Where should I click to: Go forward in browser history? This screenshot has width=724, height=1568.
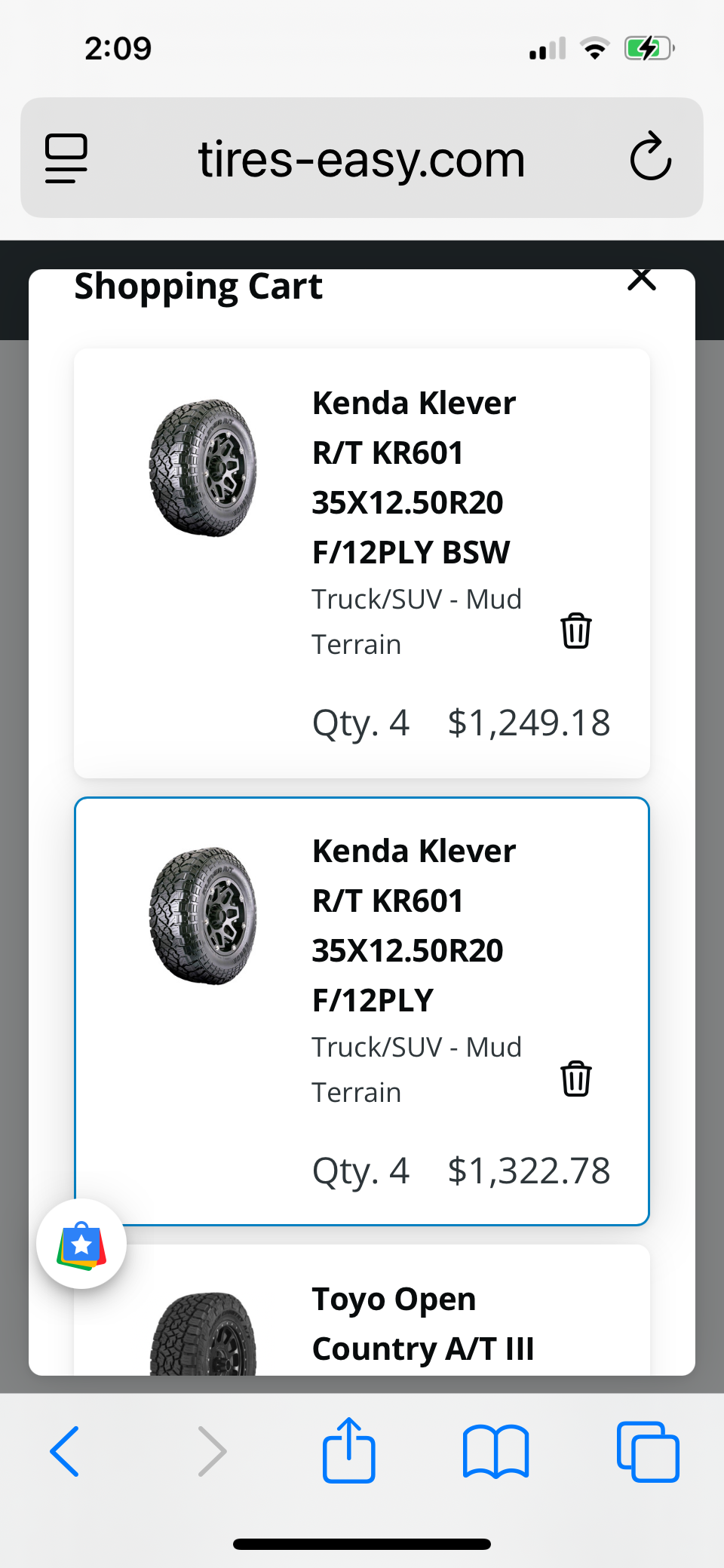(212, 1451)
